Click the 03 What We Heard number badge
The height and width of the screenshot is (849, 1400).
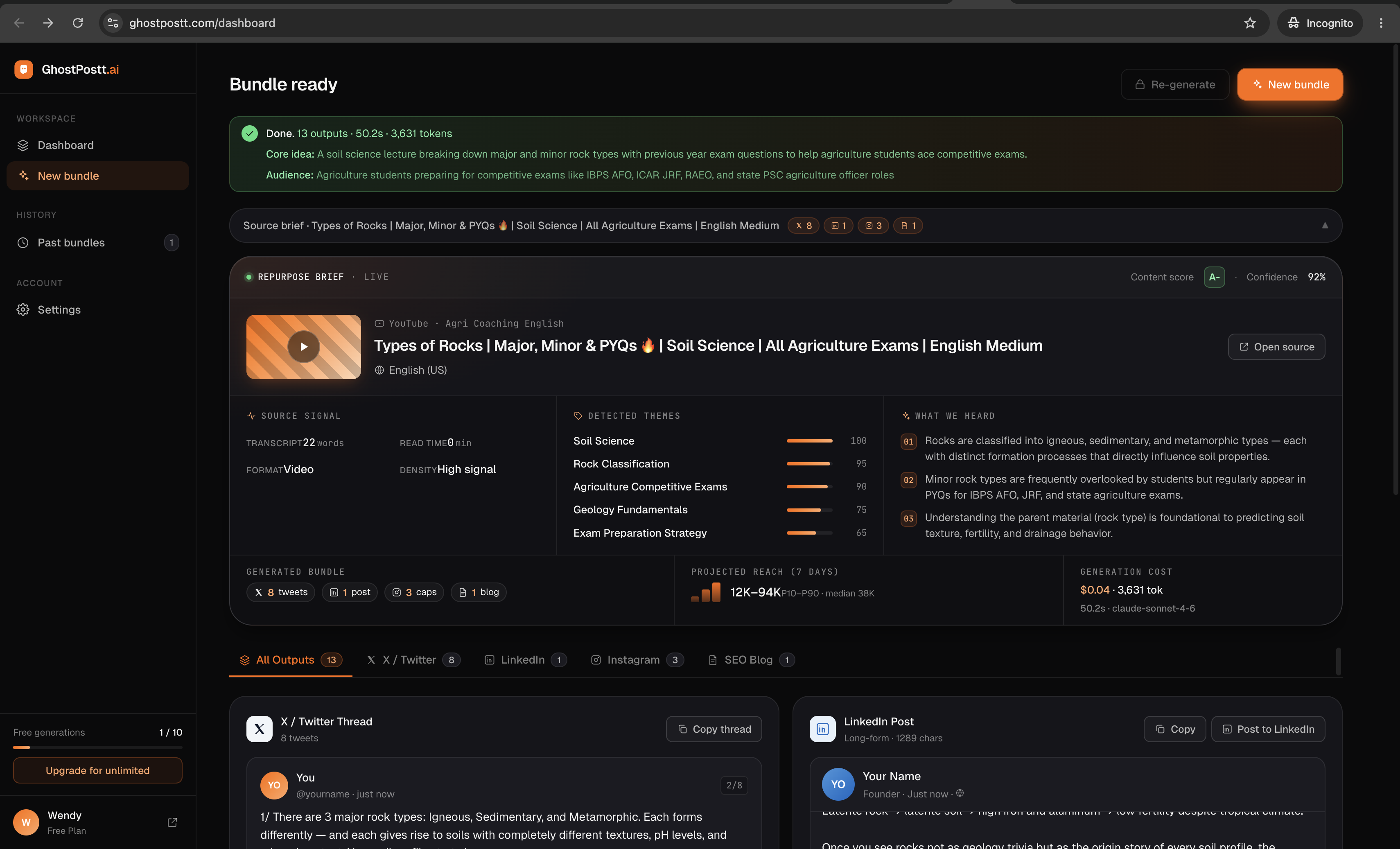tap(908, 518)
